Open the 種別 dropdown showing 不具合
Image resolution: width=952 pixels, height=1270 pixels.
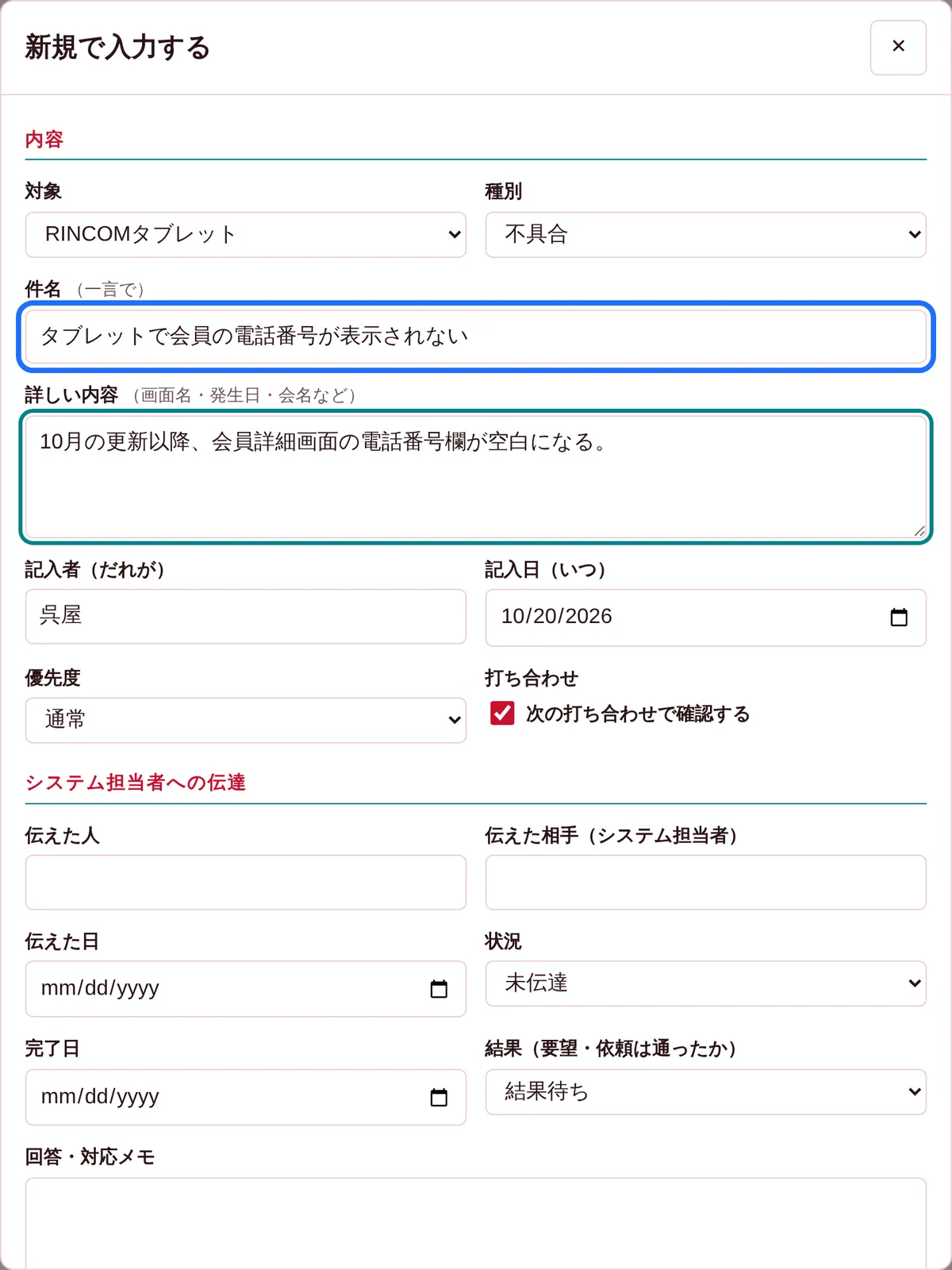point(706,235)
